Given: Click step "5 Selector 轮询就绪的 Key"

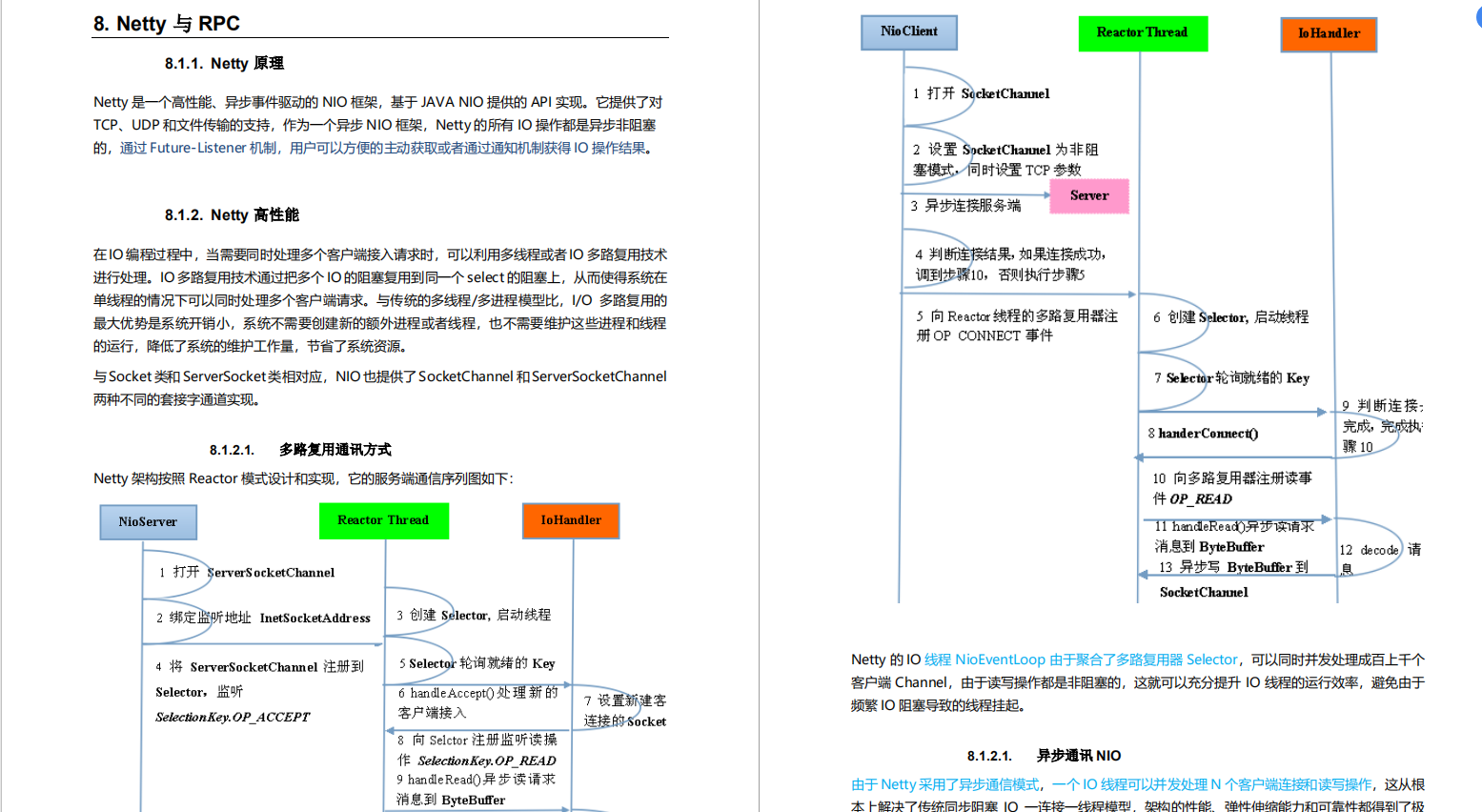Looking at the screenshot, I should [477, 663].
